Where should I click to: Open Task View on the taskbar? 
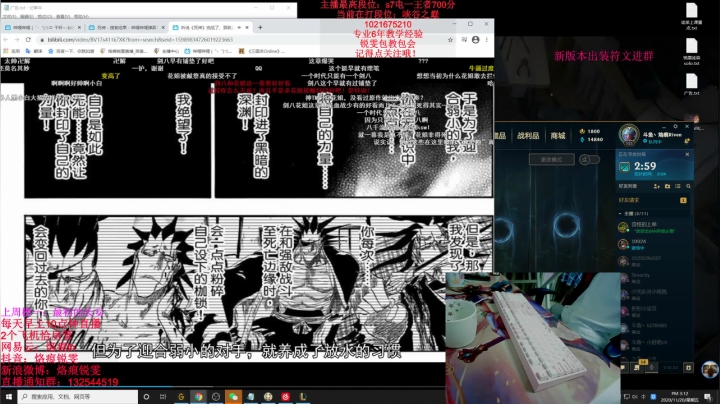[x=163, y=397]
